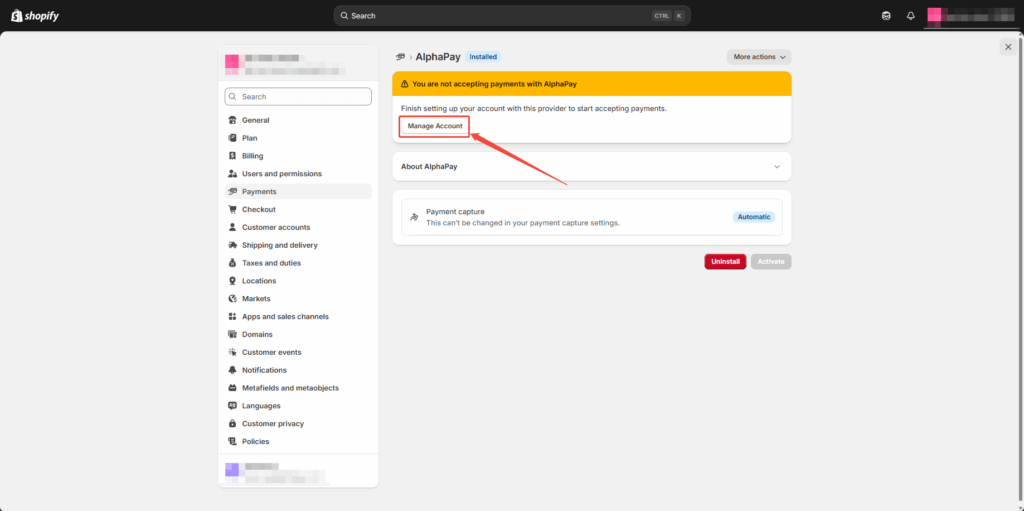Click the Sidekick assistant icon in header

pyautogui.click(x=886, y=16)
